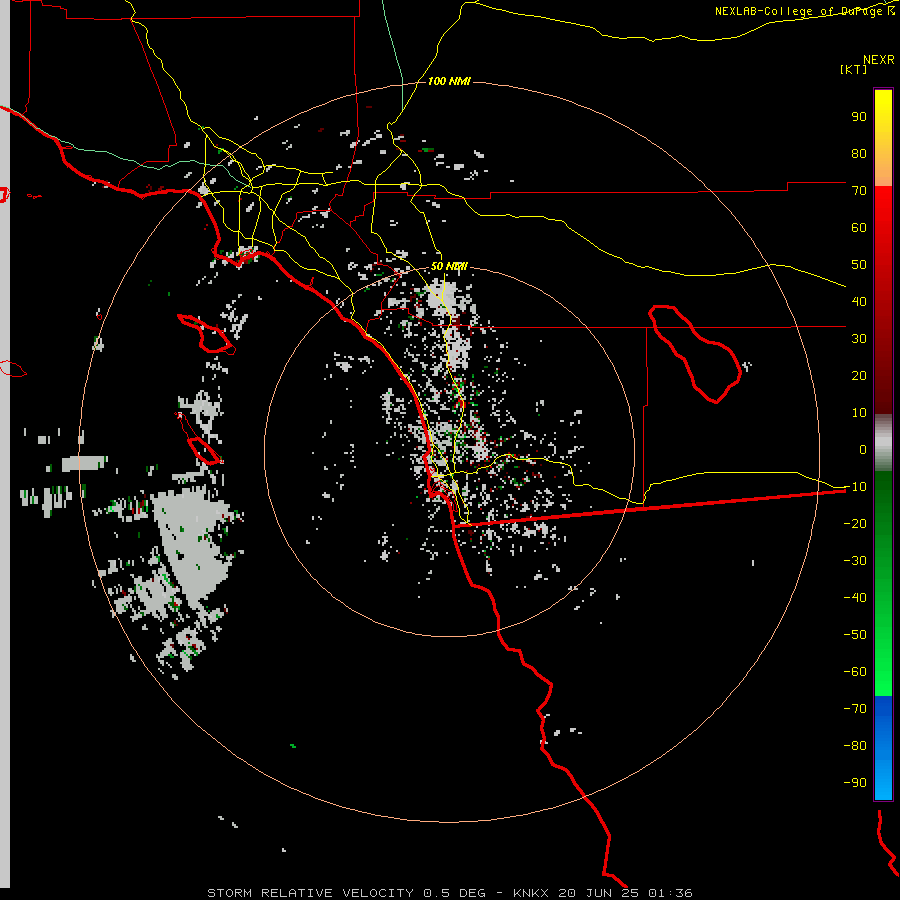Click the KNKX radar site identifier
The height and width of the screenshot is (900, 900).
click(x=530, y=893)
